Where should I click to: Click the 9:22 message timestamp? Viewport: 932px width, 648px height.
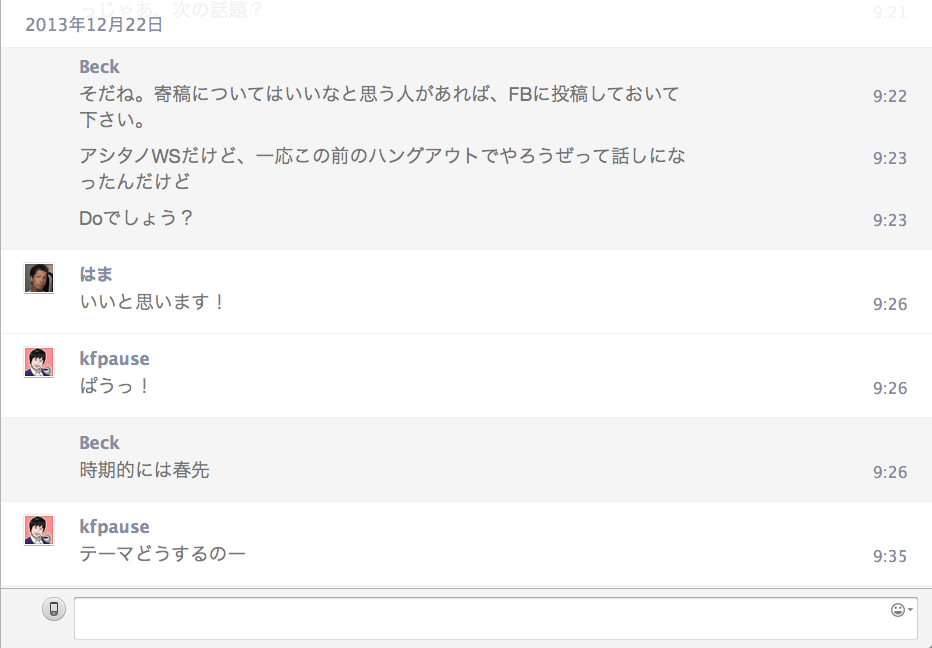click(889, 96)
